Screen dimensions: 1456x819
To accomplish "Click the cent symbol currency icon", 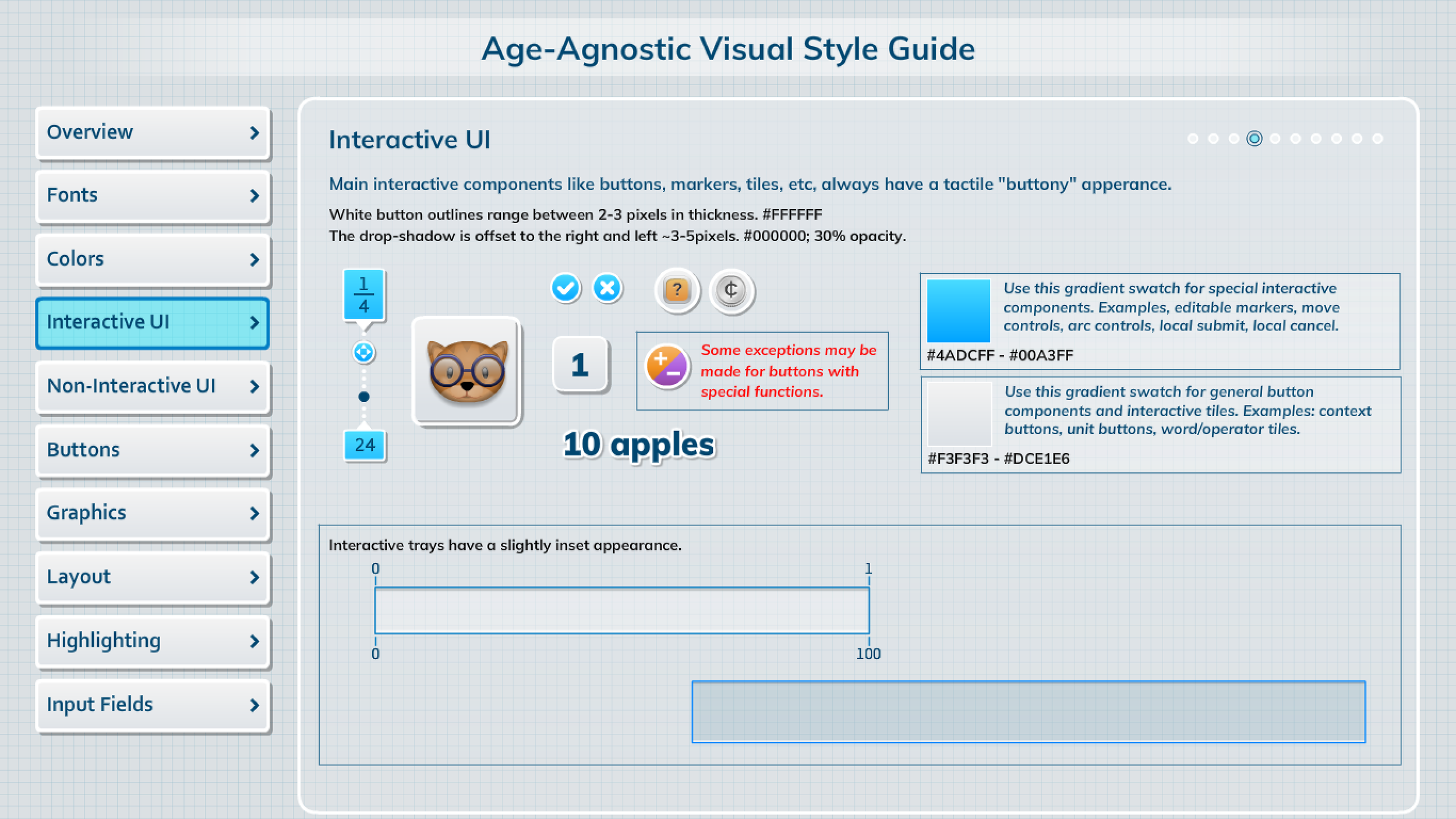I will pyautogui.click(x=733, y=292).
